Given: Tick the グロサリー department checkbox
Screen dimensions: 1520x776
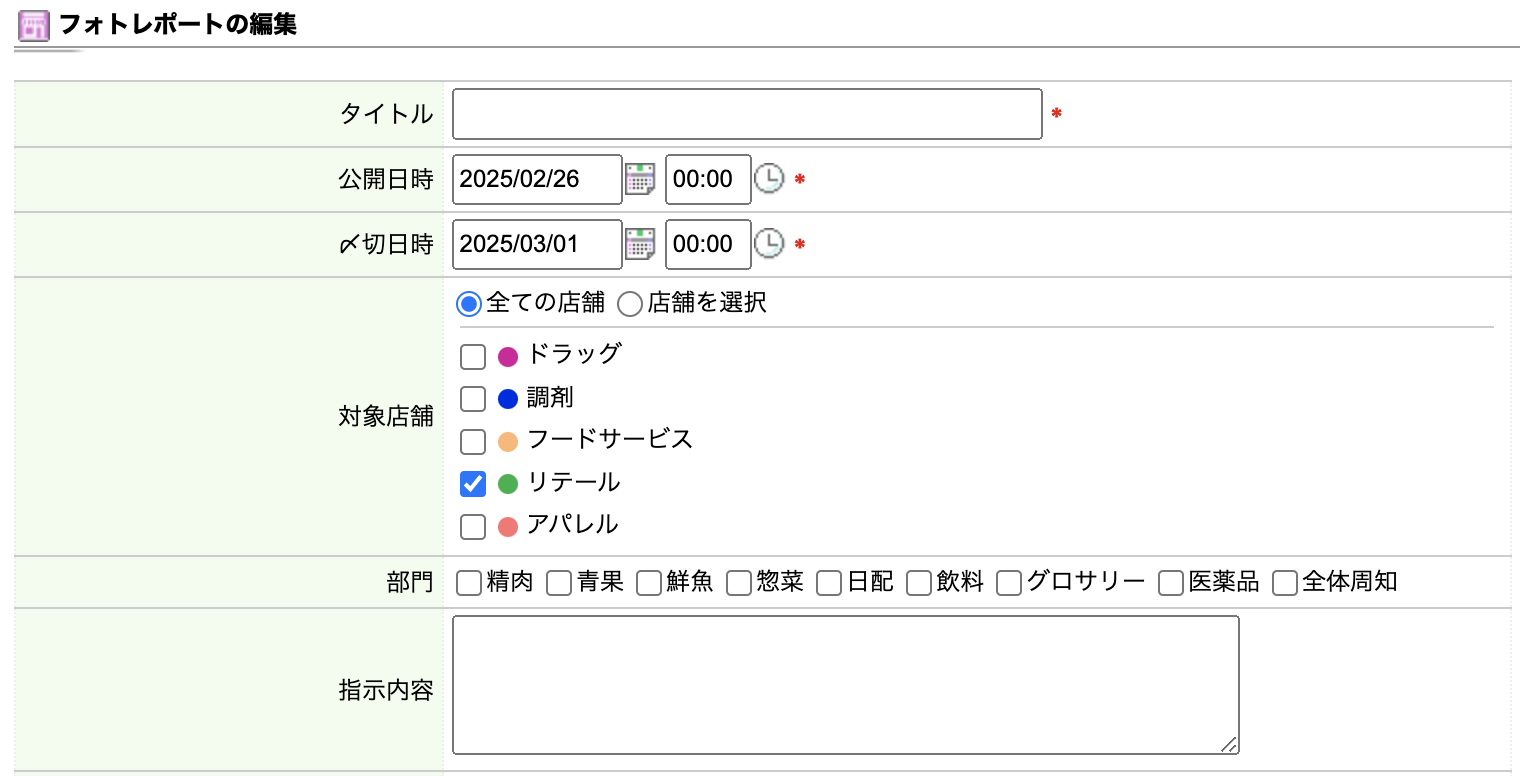Looking at the screenshot, I should 1009,583.
